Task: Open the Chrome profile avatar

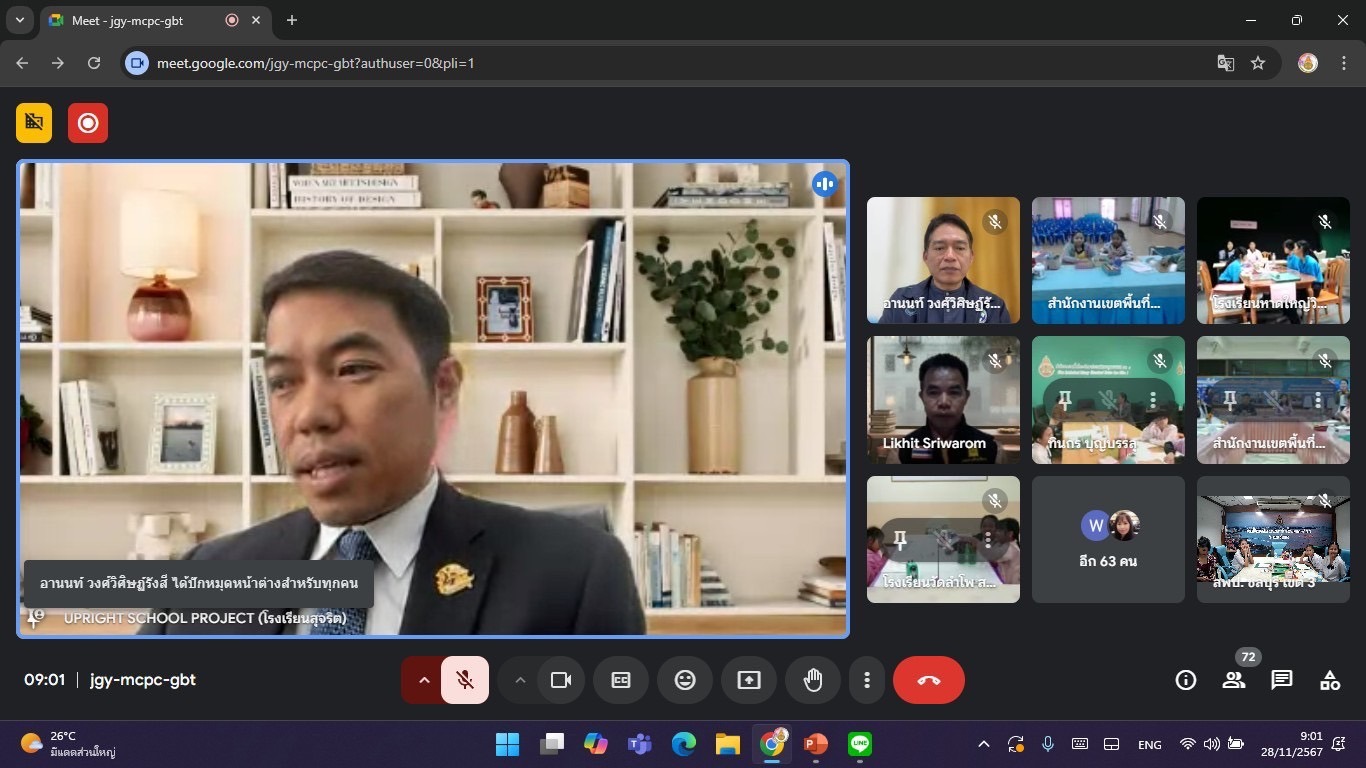Action: tap(1308, 63)
